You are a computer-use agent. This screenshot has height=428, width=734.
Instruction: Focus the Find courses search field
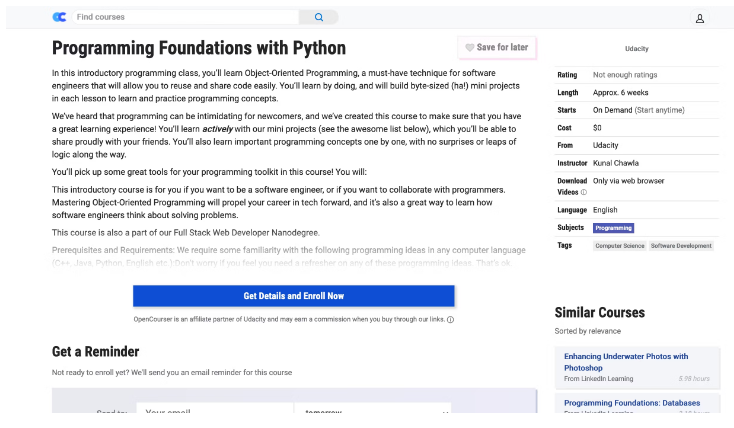(185, 17)
